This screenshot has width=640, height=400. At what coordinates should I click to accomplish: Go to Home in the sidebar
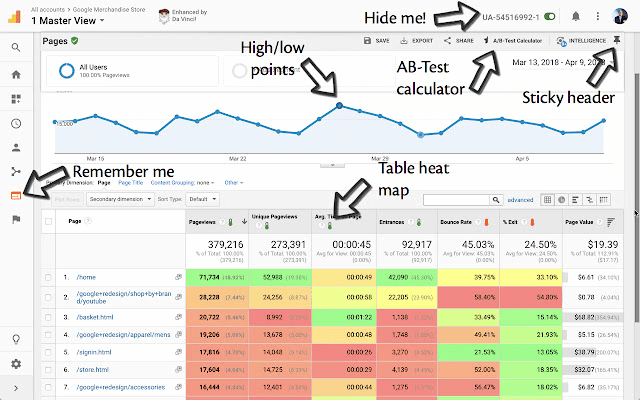pyautogui.click(x=16, y=74)
